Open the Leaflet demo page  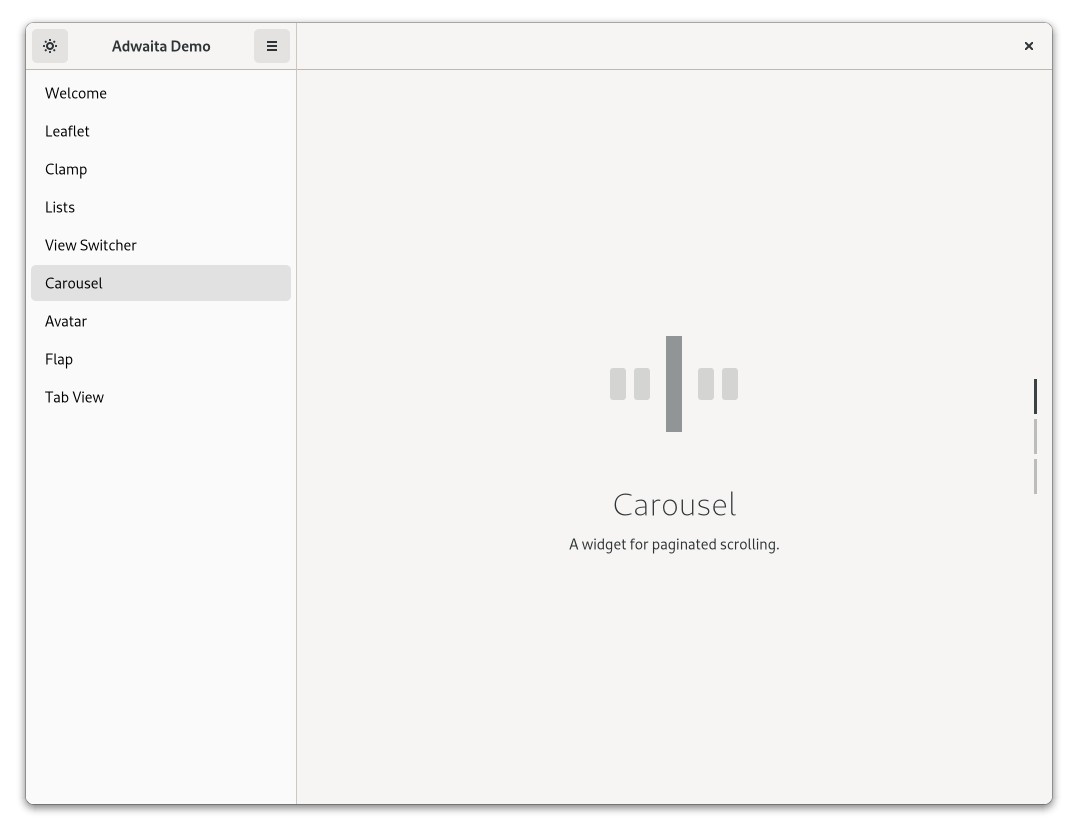click(x=67, y=131)
